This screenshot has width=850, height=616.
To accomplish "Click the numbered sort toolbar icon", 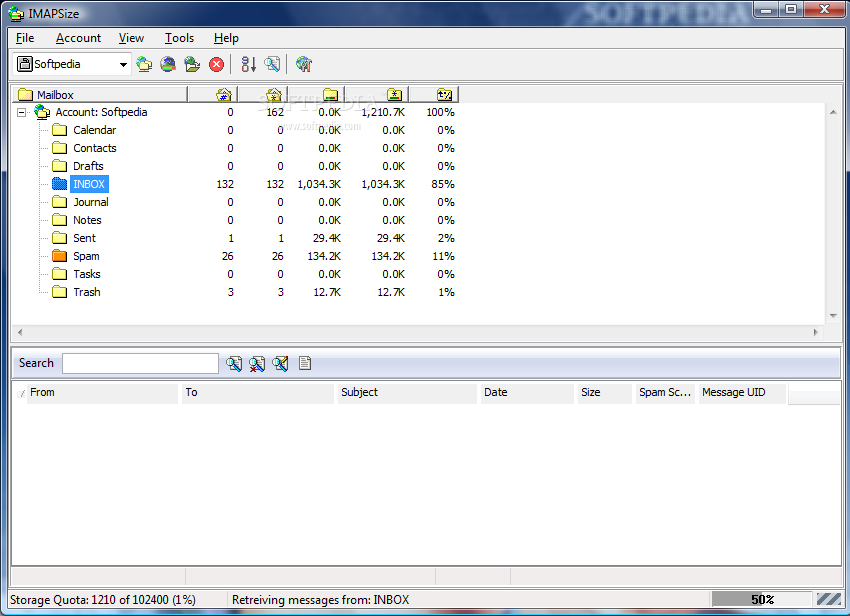I will tap(248, 65).
